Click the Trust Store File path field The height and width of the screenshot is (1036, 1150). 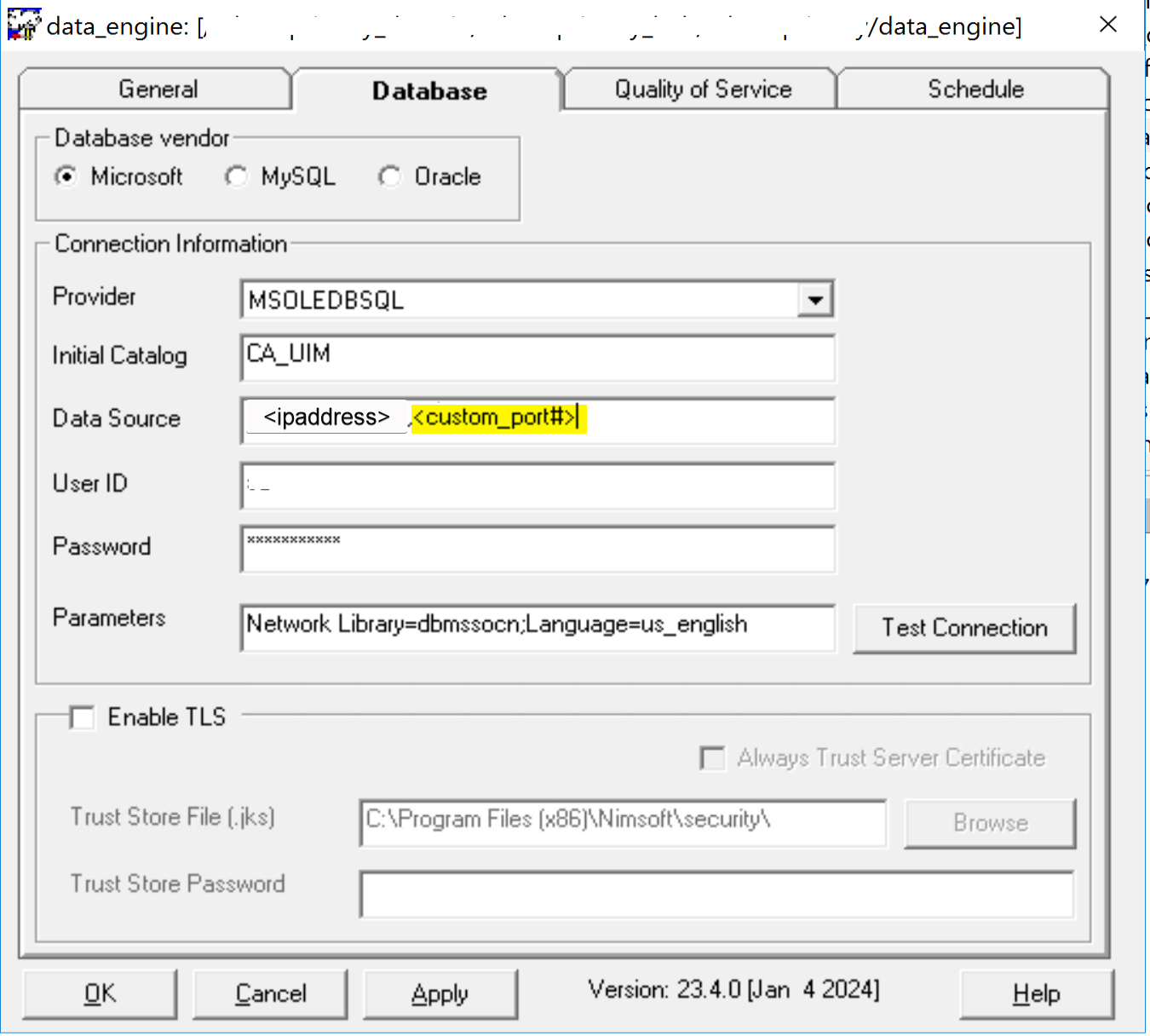coord(623,823)
